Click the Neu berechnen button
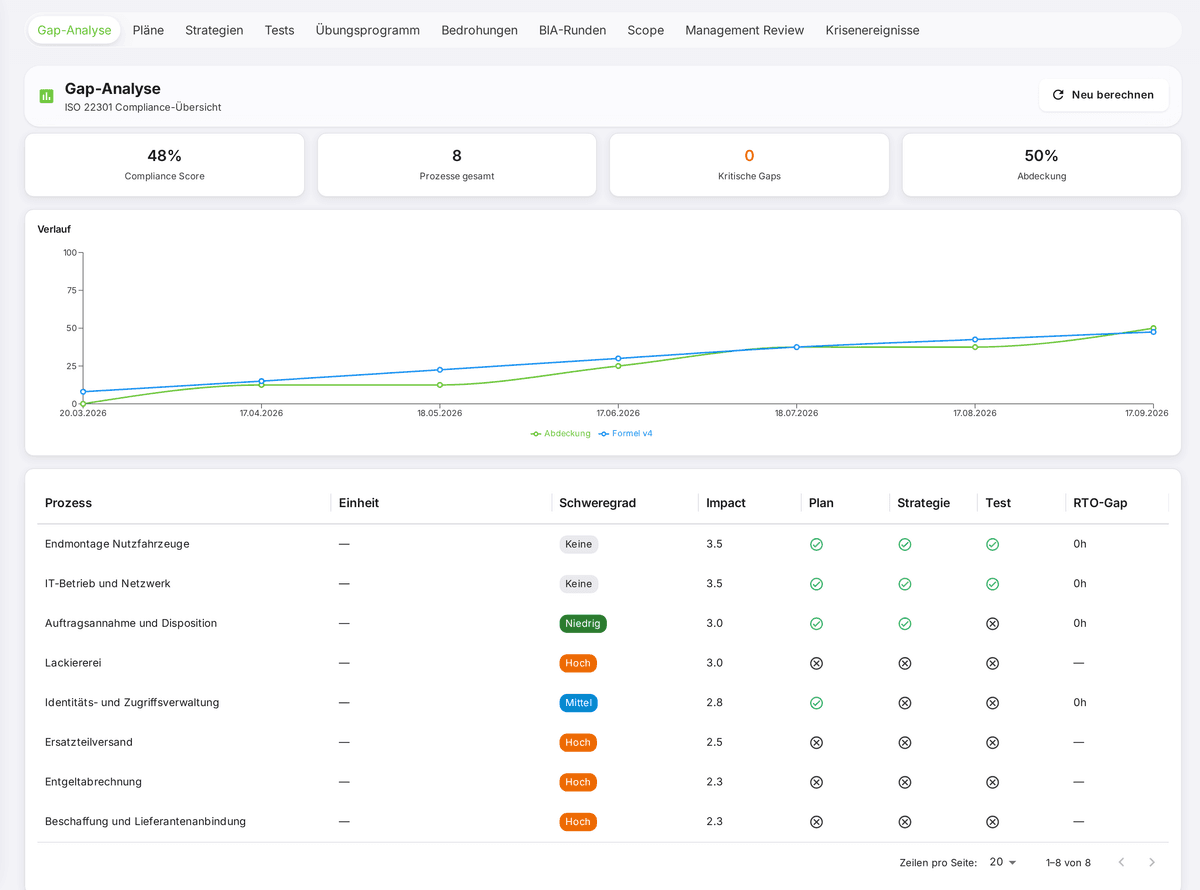This screenshot has width=1200, height=890. 1104,95
